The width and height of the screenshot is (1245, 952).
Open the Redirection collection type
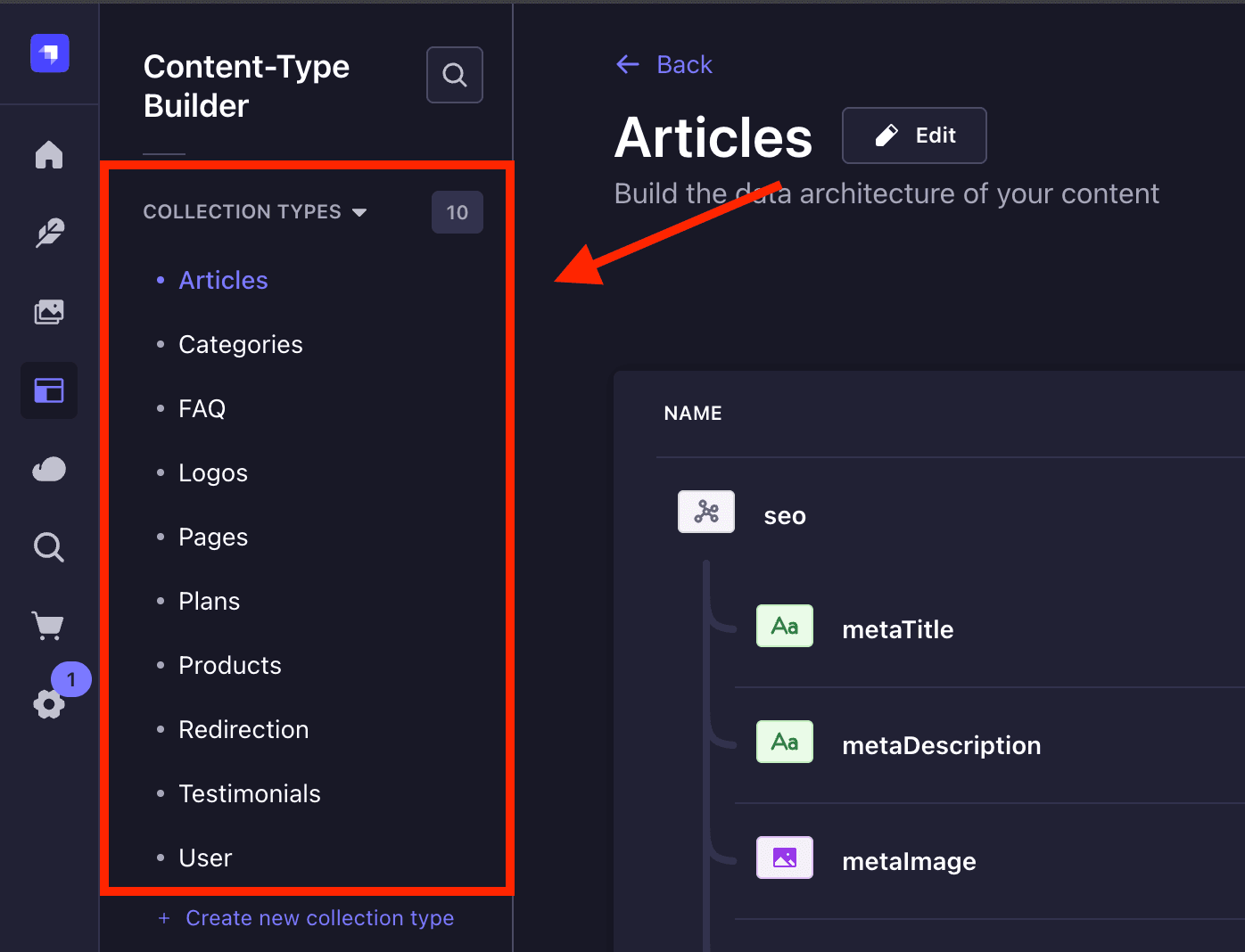243,729
